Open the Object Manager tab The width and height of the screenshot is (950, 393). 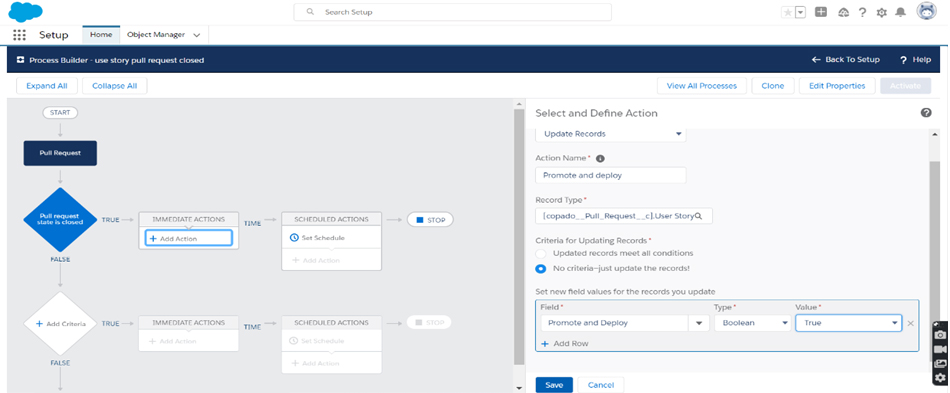(x=156, y=35)
